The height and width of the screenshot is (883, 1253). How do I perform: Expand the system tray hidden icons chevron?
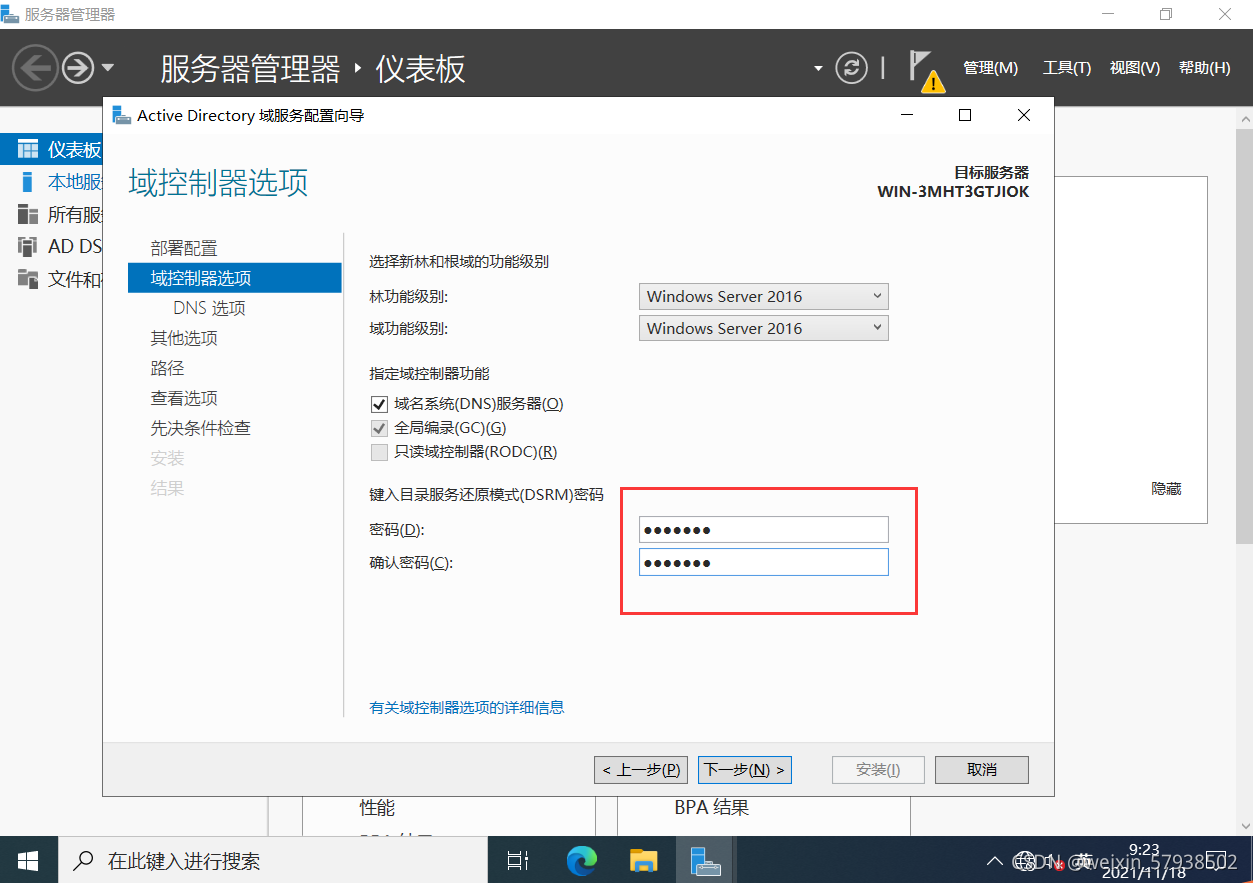click(994, 860)
